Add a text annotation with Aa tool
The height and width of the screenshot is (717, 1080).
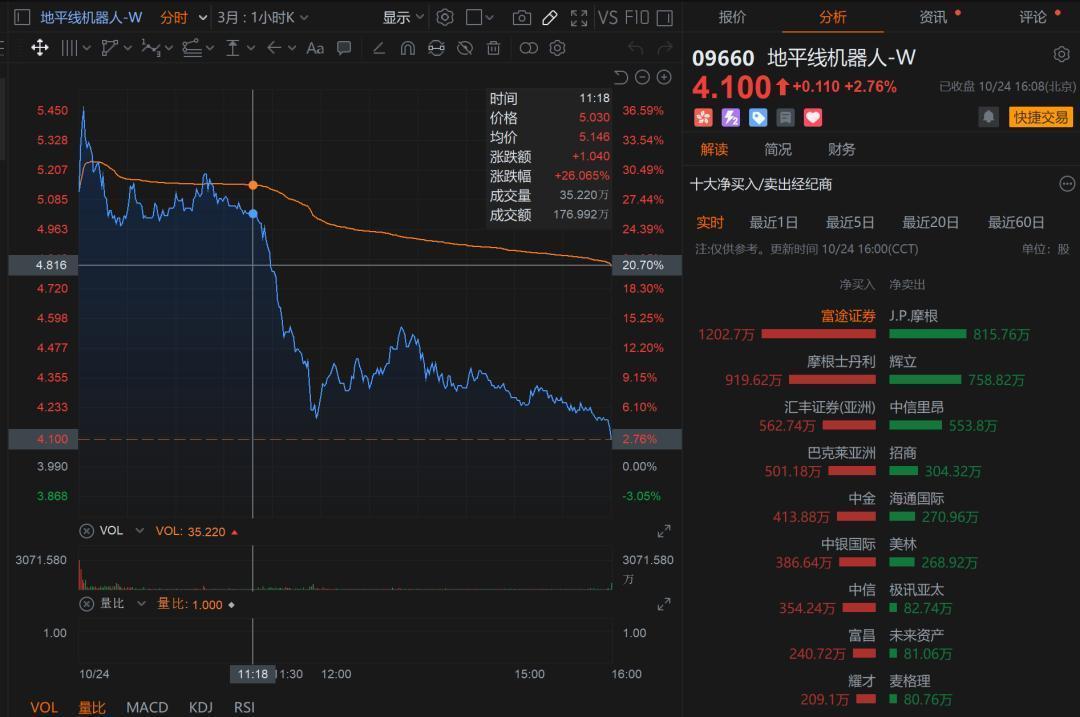(x=315, y=48)
